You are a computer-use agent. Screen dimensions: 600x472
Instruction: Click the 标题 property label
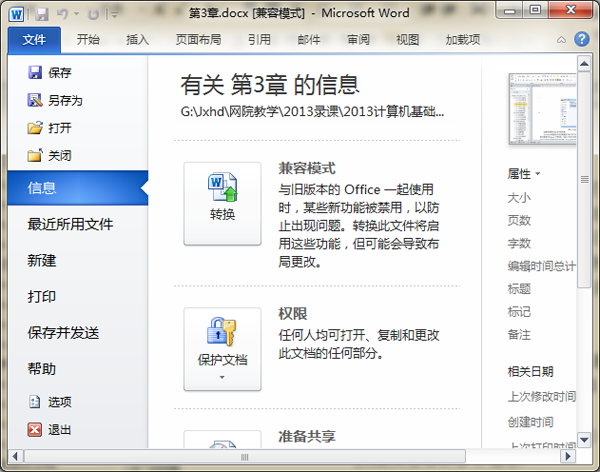[519, 289]
